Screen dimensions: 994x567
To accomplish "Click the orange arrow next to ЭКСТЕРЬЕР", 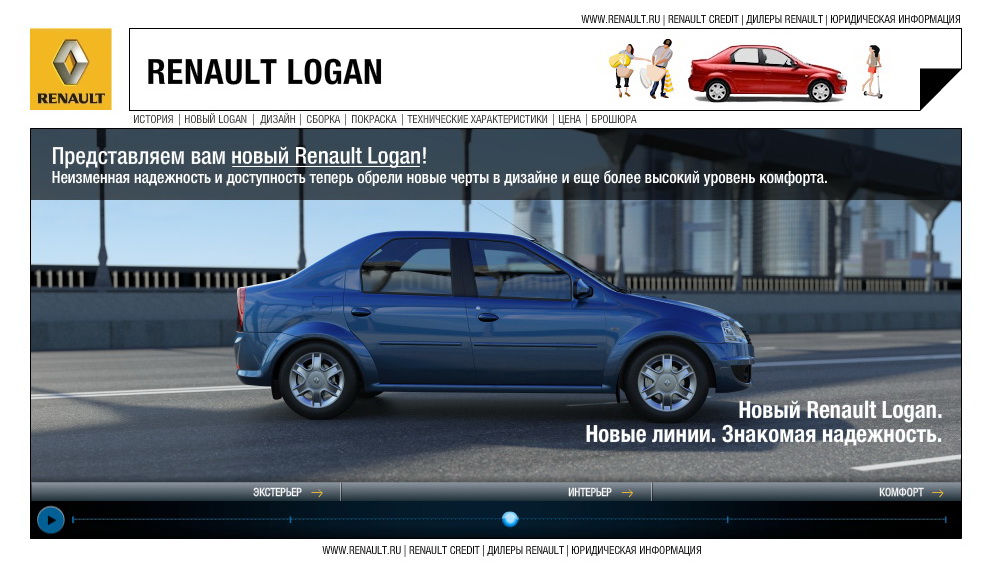I will (317, 493).
